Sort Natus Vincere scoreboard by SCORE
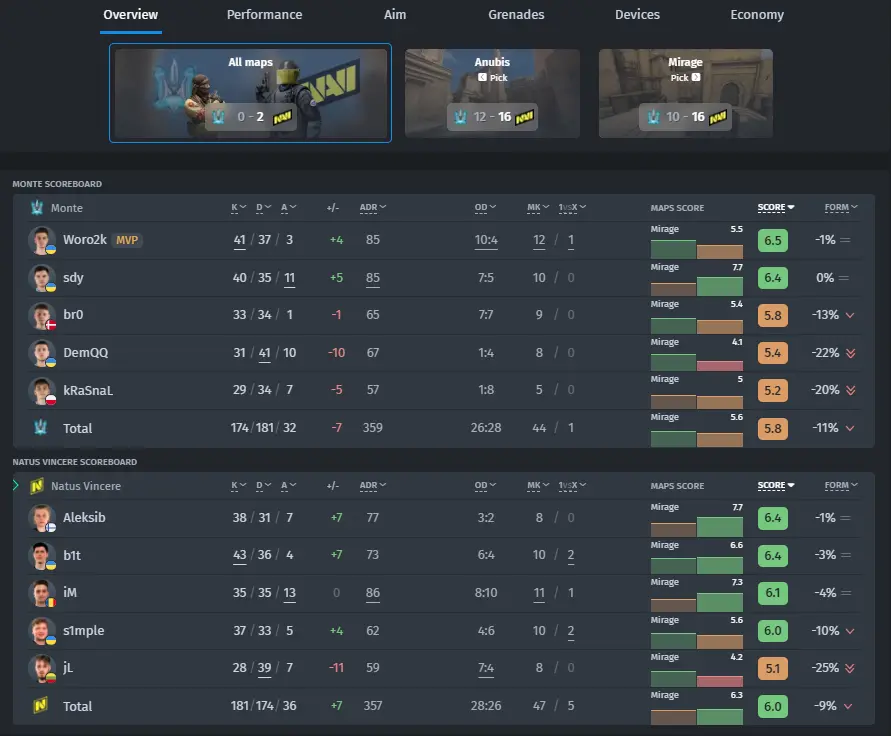The width and height of the screenshot is (891, 736). [x=776, y=485]
